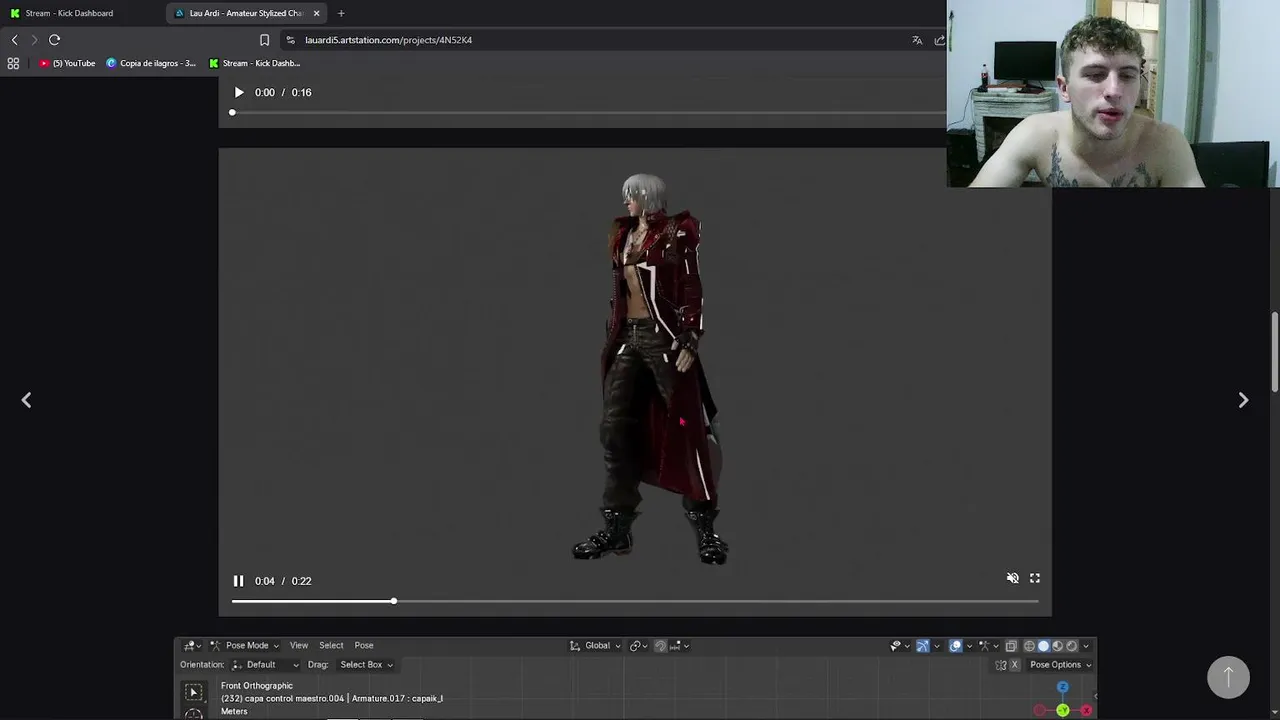Open Blender editor type dropdown
Image resolution: width=1280 pixels, height=720 pixels.
click(191, 646)
